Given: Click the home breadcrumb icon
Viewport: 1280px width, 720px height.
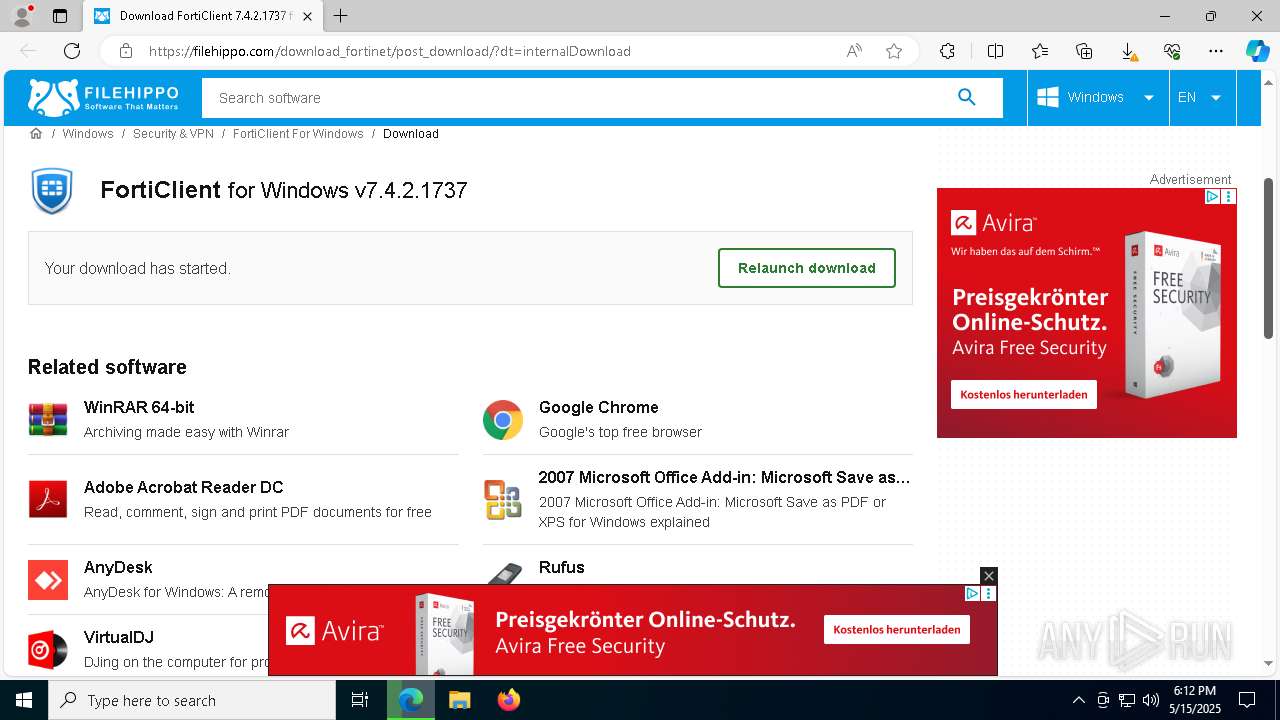Looking at the screenshot, I should point(36,133).
